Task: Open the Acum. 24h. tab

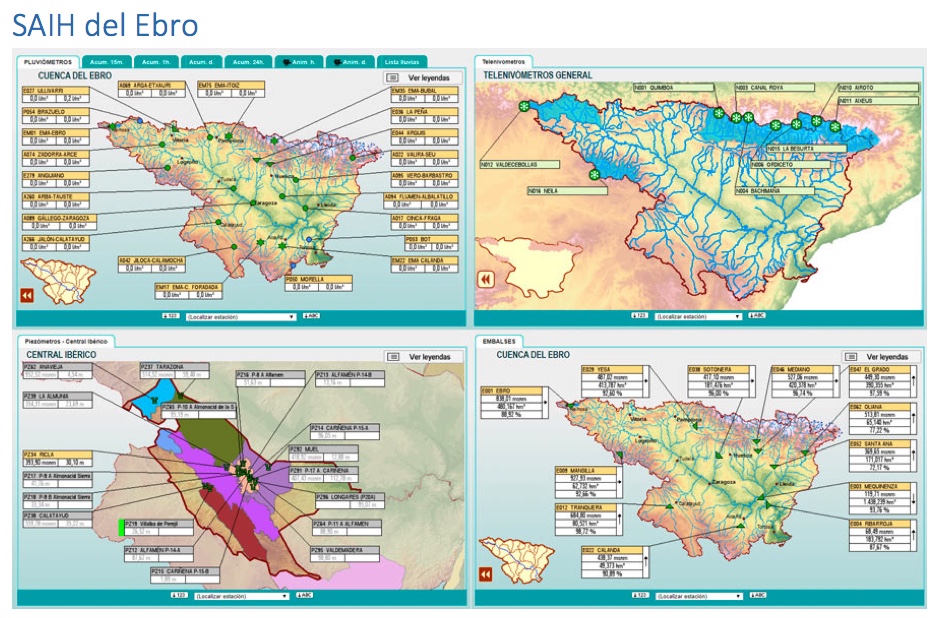Action: coord(248,62)
